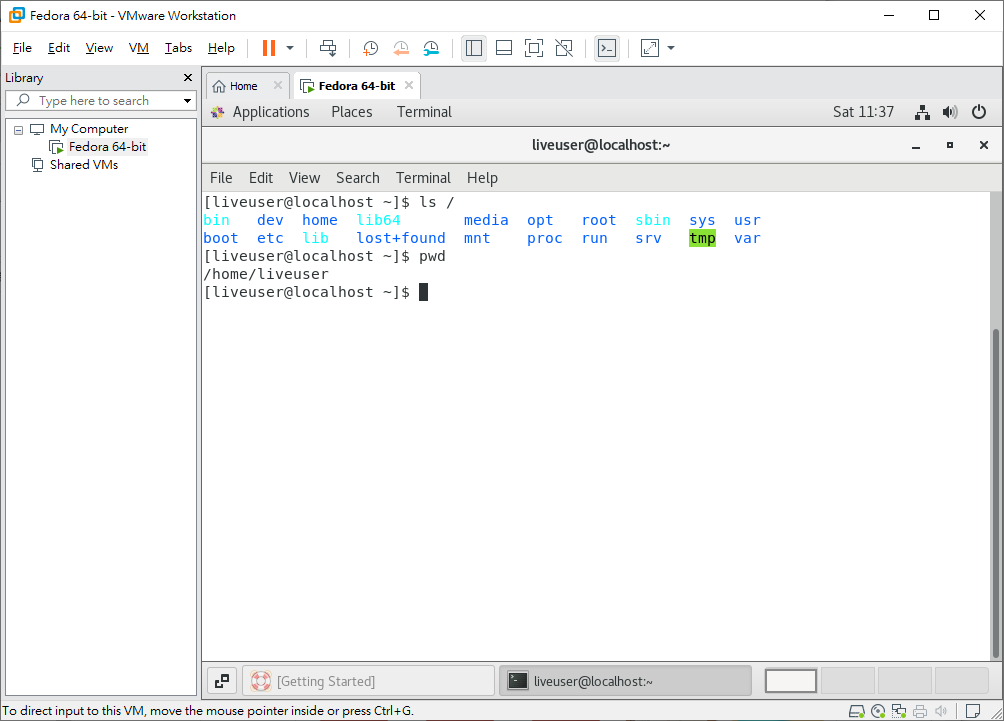
Task: Collapse the My Computer tree node
Action: coord(19,130)
